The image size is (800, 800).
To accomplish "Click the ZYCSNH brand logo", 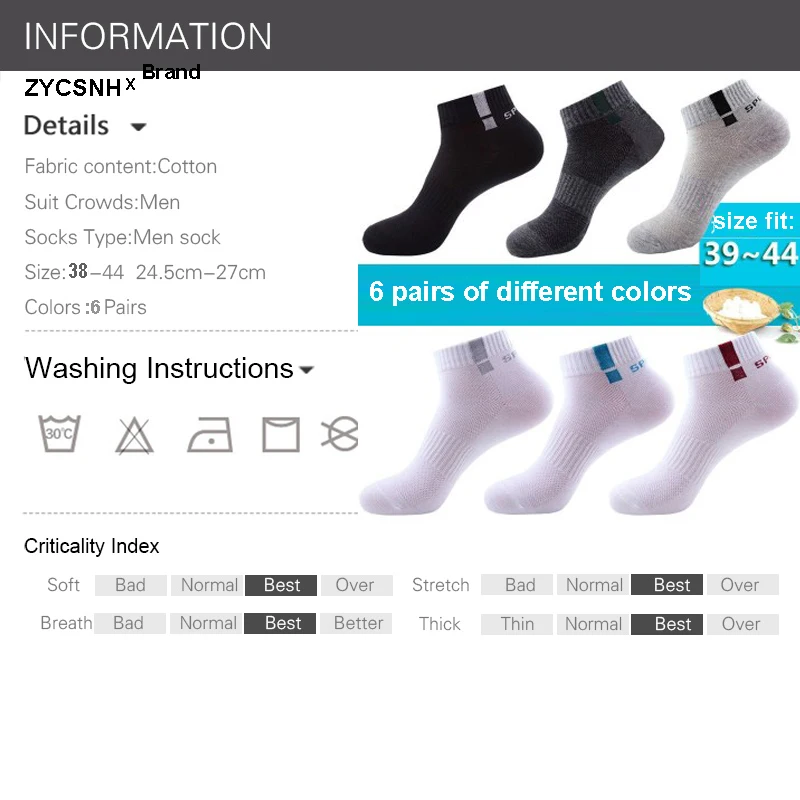I will (72, 88).
